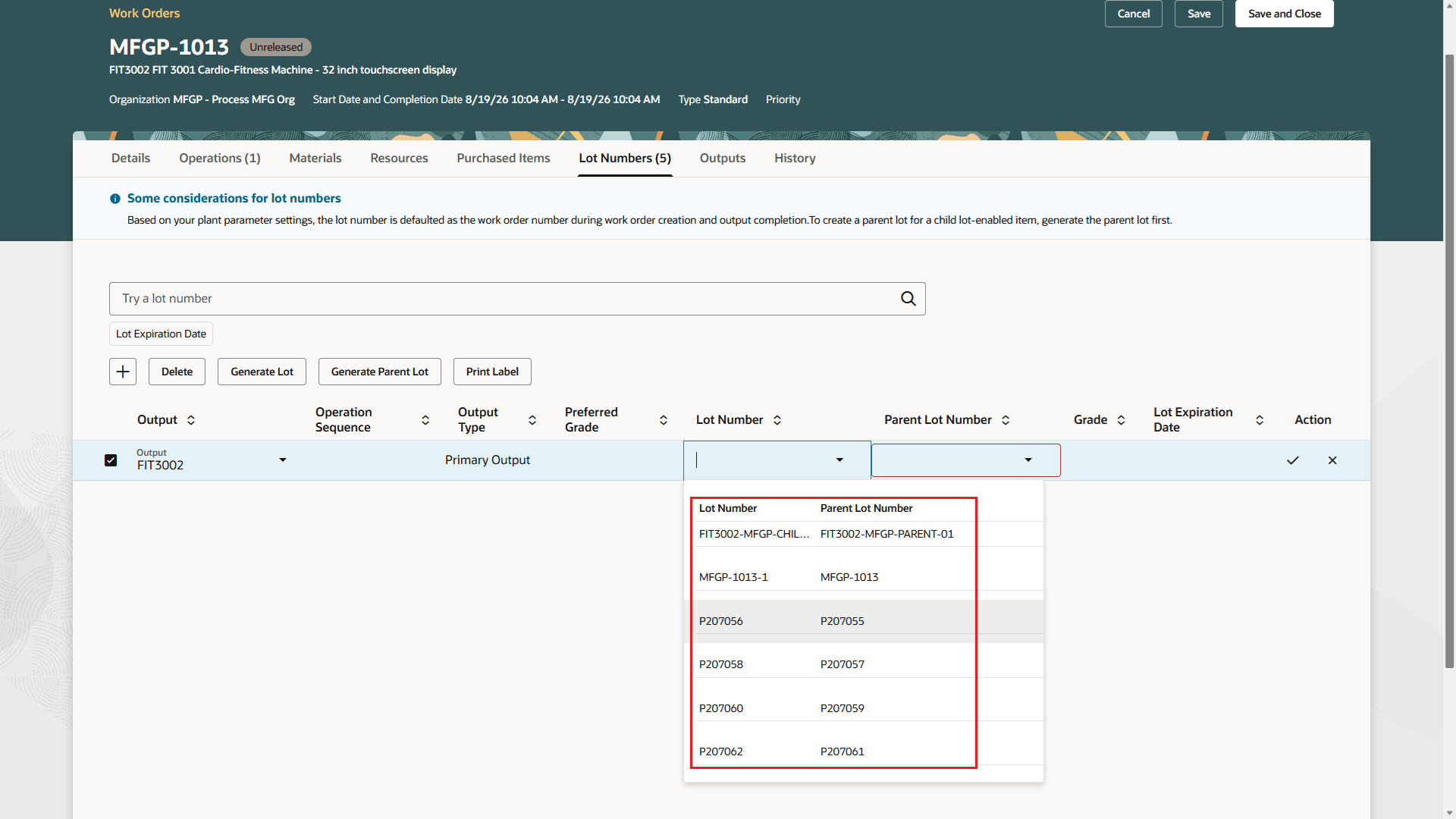The height and width of the screenshot is (819, 1456).
Task: Select lot FIT3002-MFGP-CHIL... from list
Action: [x=754, y=534]
